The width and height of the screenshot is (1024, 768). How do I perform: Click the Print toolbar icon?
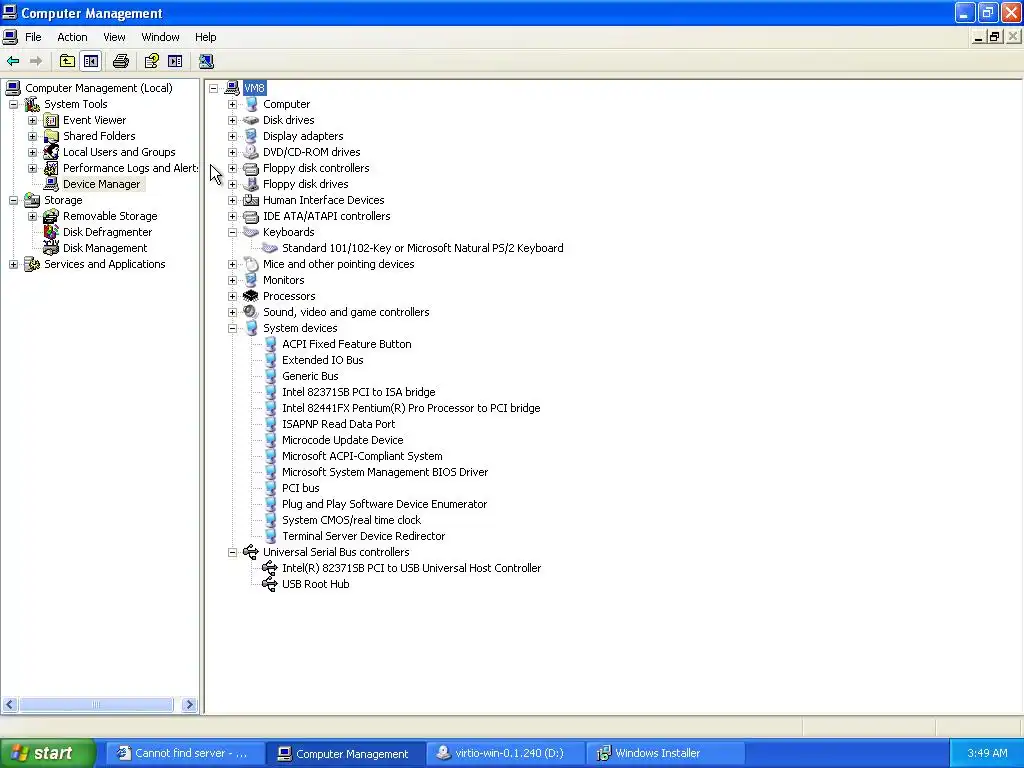[121, 61]
